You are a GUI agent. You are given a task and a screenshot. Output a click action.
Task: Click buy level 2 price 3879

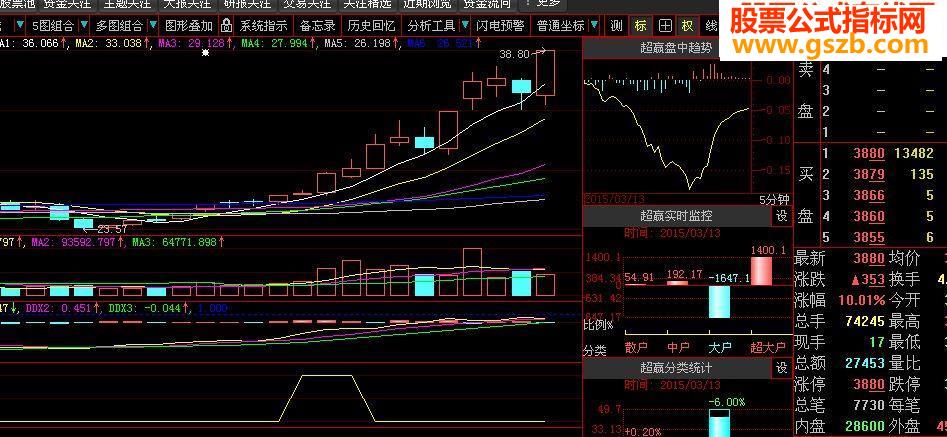tap(868, 174)
